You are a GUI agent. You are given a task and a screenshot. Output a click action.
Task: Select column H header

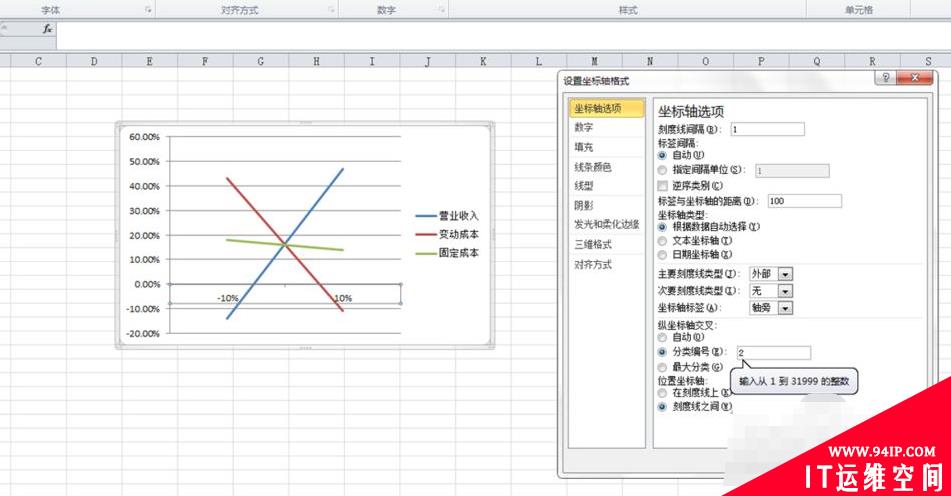[x=317, y=61]
